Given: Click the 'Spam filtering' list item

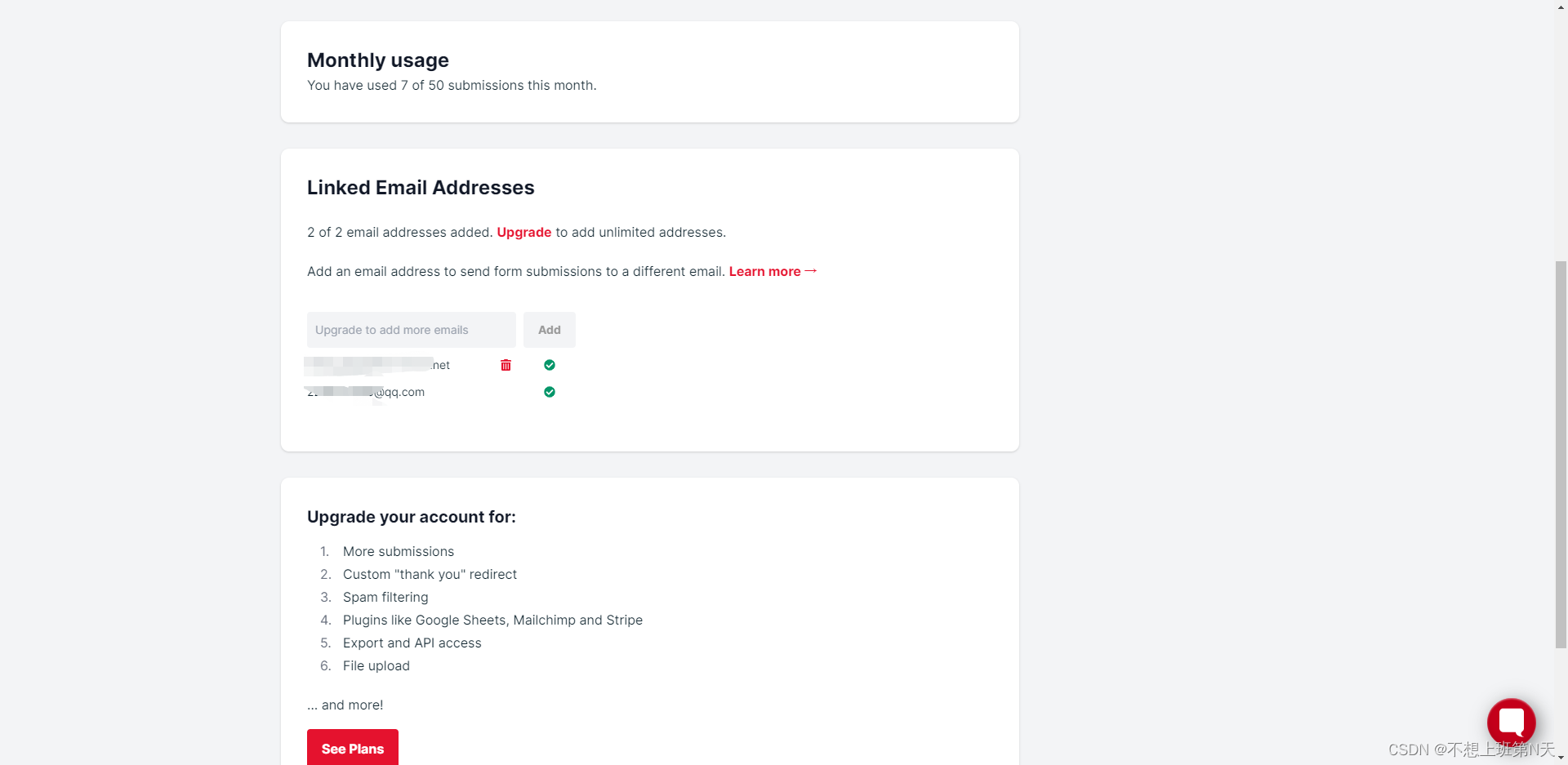Looking at the screenshot, I should (385, 598).
